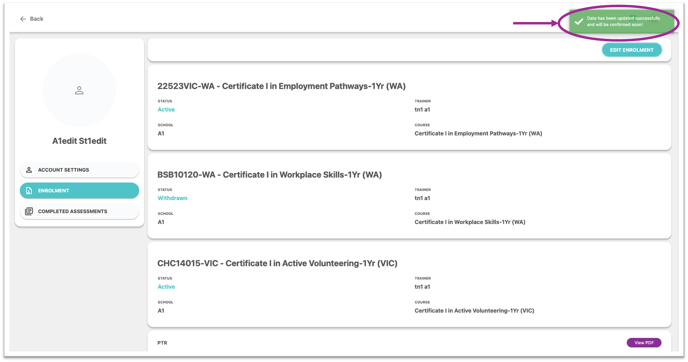Open the Account Settings menu item
This screenshot has width=688, height=362.
click(79, 170)
